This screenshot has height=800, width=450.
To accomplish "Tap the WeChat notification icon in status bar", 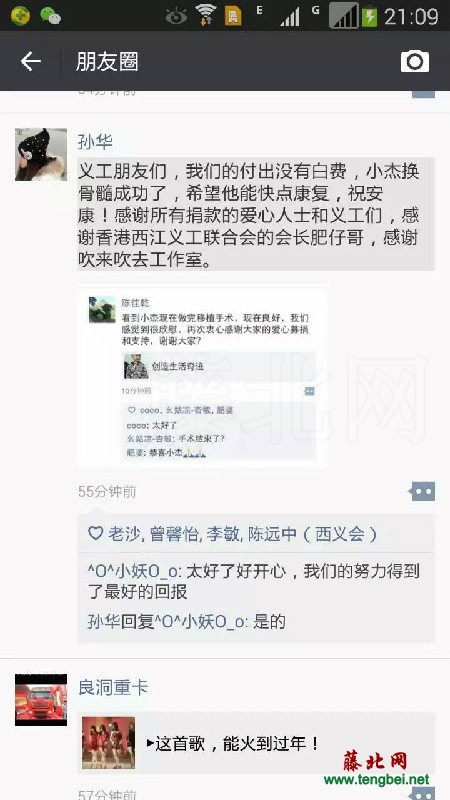I will point(50,16).
